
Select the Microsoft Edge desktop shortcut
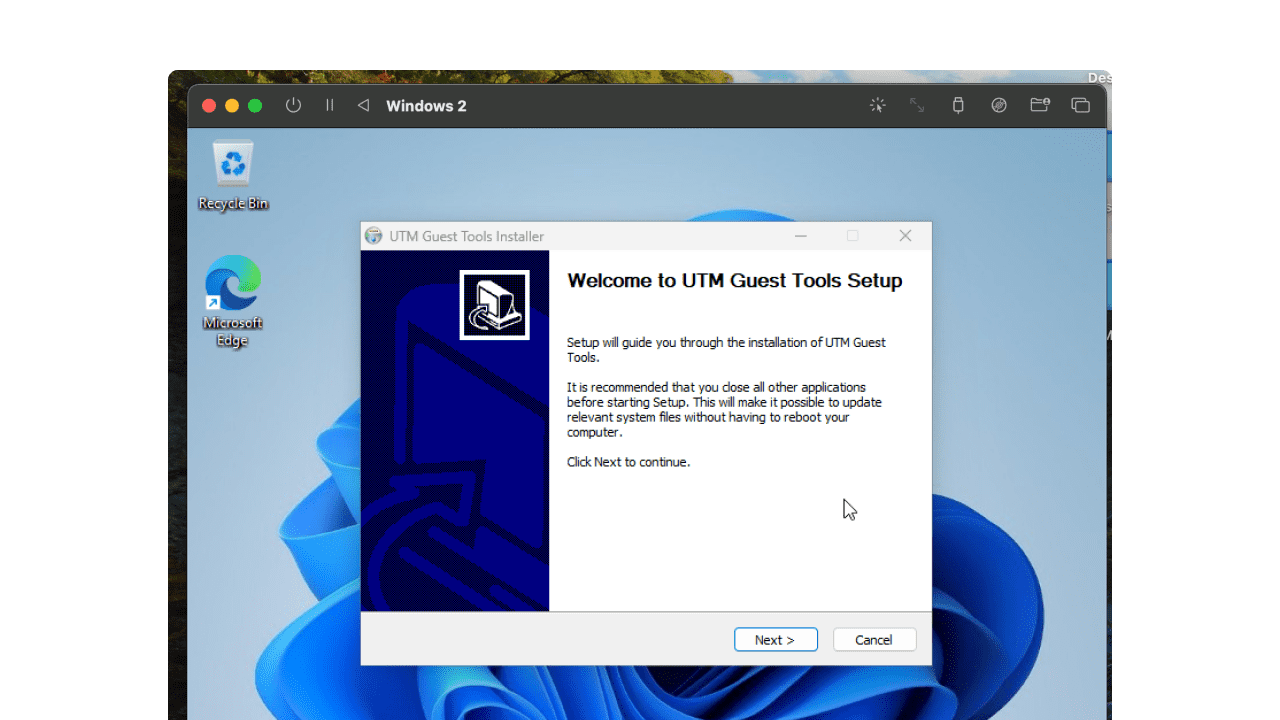[233, 301]
